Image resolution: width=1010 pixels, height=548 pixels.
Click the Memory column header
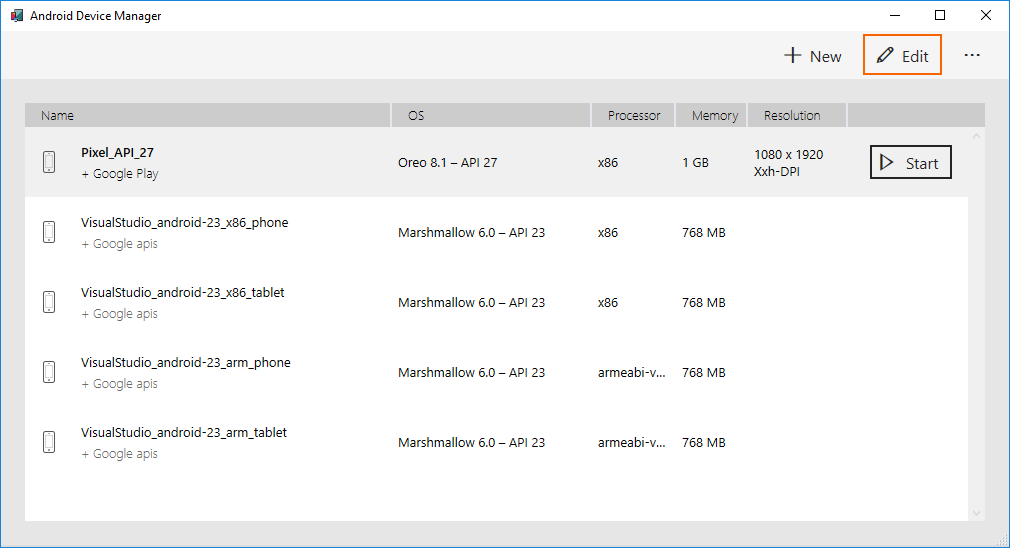coord(711,115)
